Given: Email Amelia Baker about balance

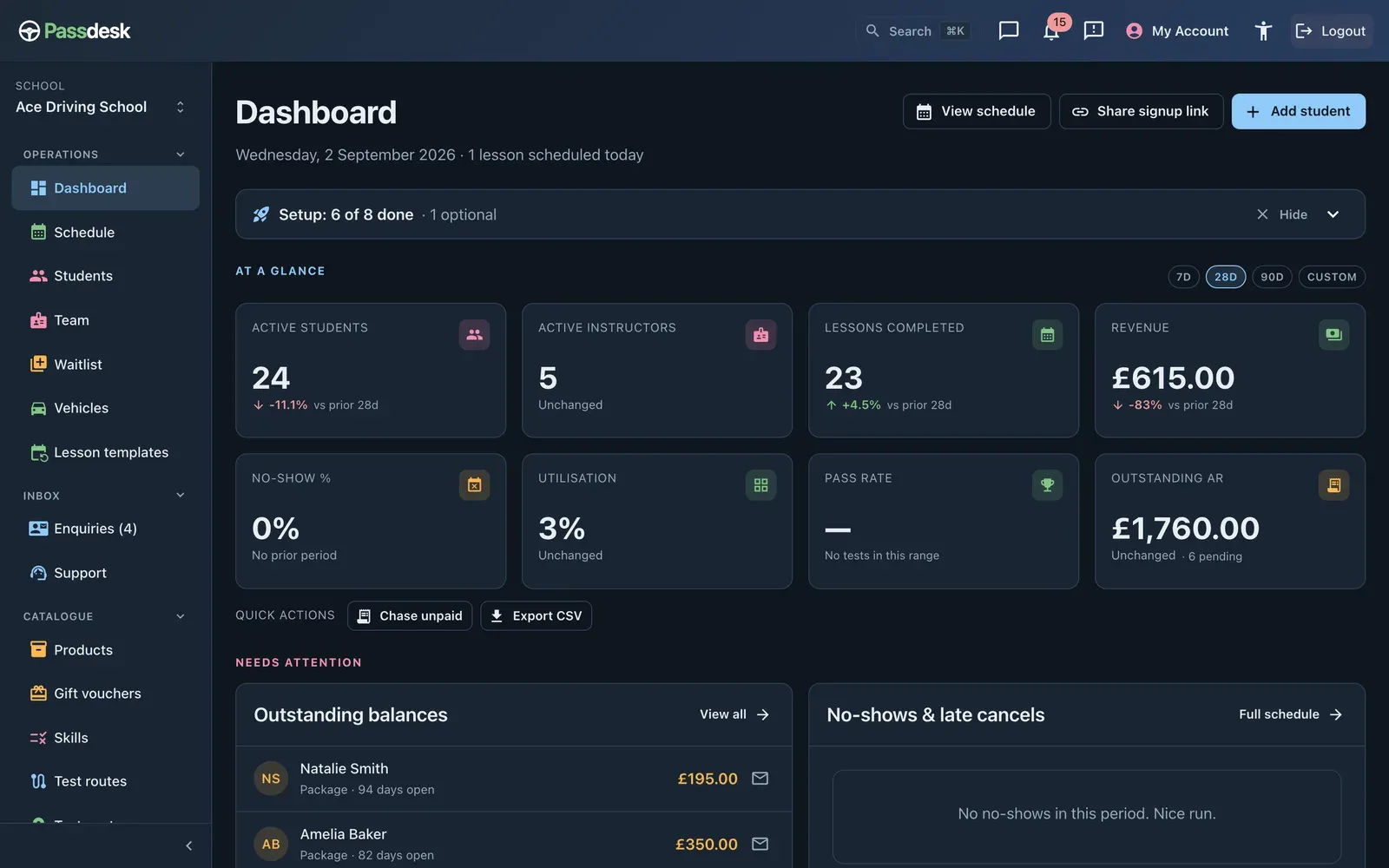Looking at the screenshot, I should point(760,844).
